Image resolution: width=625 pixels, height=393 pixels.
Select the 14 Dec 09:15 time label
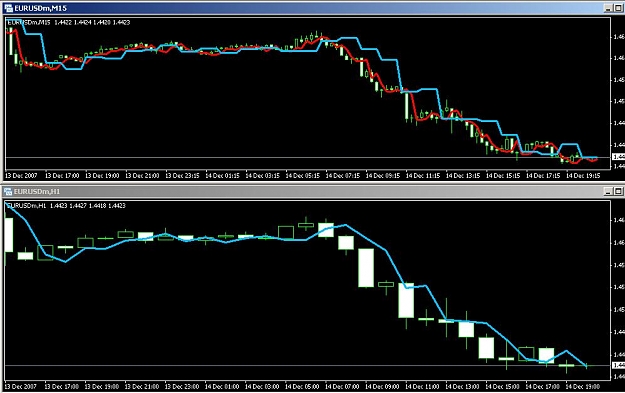click(383, 175)
